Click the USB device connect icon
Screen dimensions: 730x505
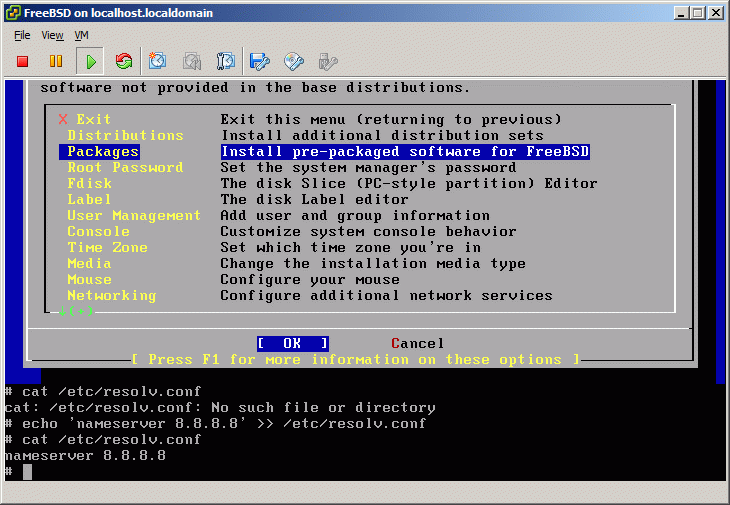pos(328,61)
